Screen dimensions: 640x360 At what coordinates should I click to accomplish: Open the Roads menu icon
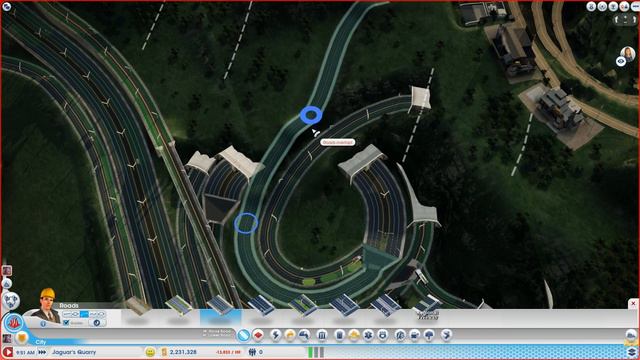(x=243, y=336)
